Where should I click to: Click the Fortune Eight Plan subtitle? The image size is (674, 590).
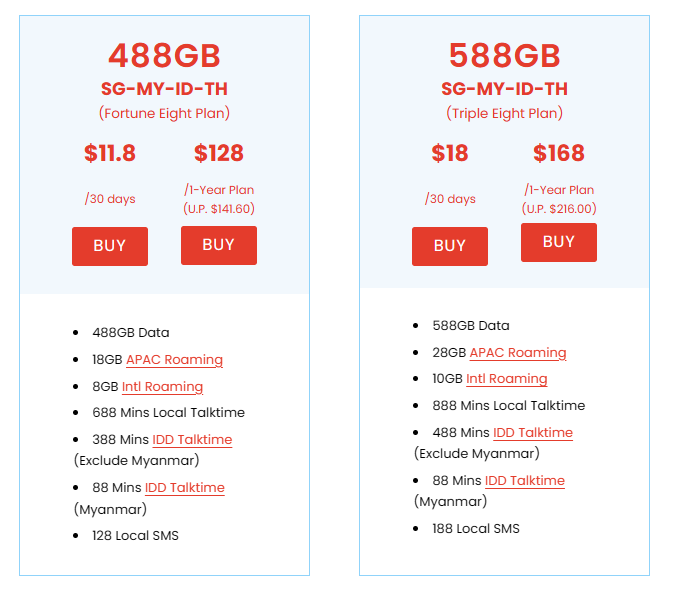coord(164,113)
